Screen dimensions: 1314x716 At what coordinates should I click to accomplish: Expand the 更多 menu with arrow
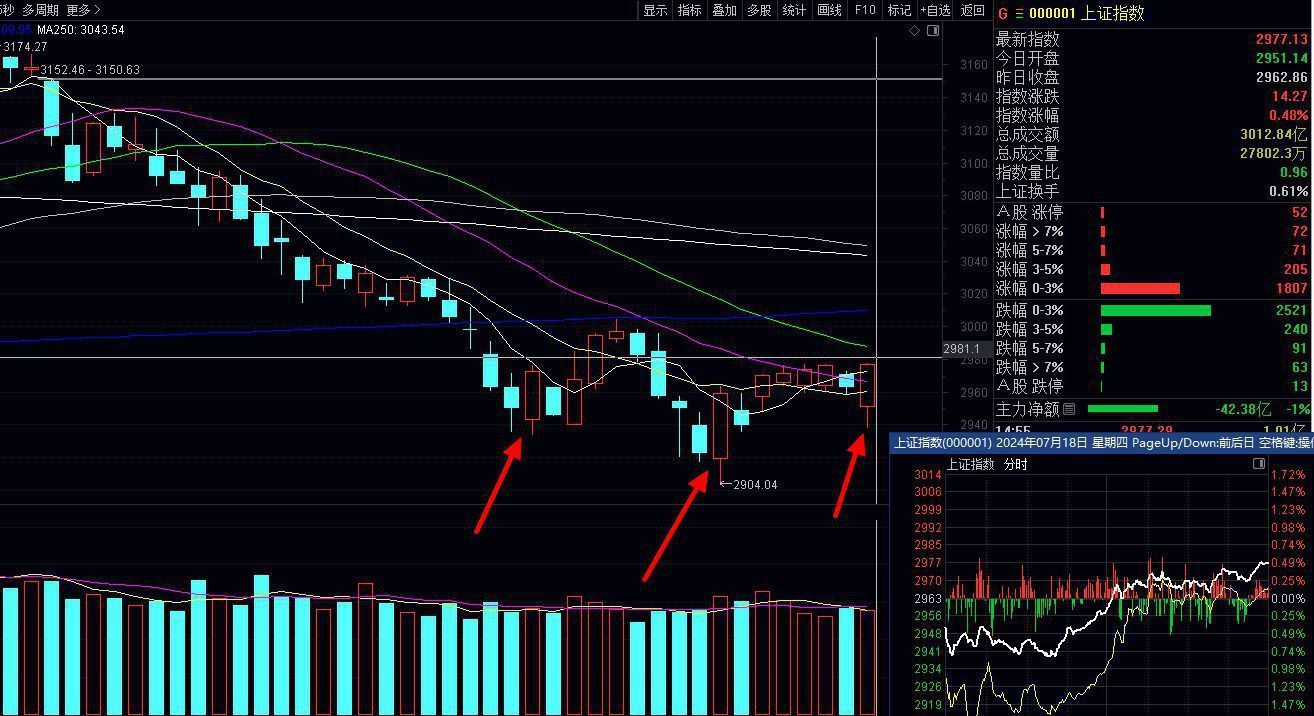click(84, 10)
